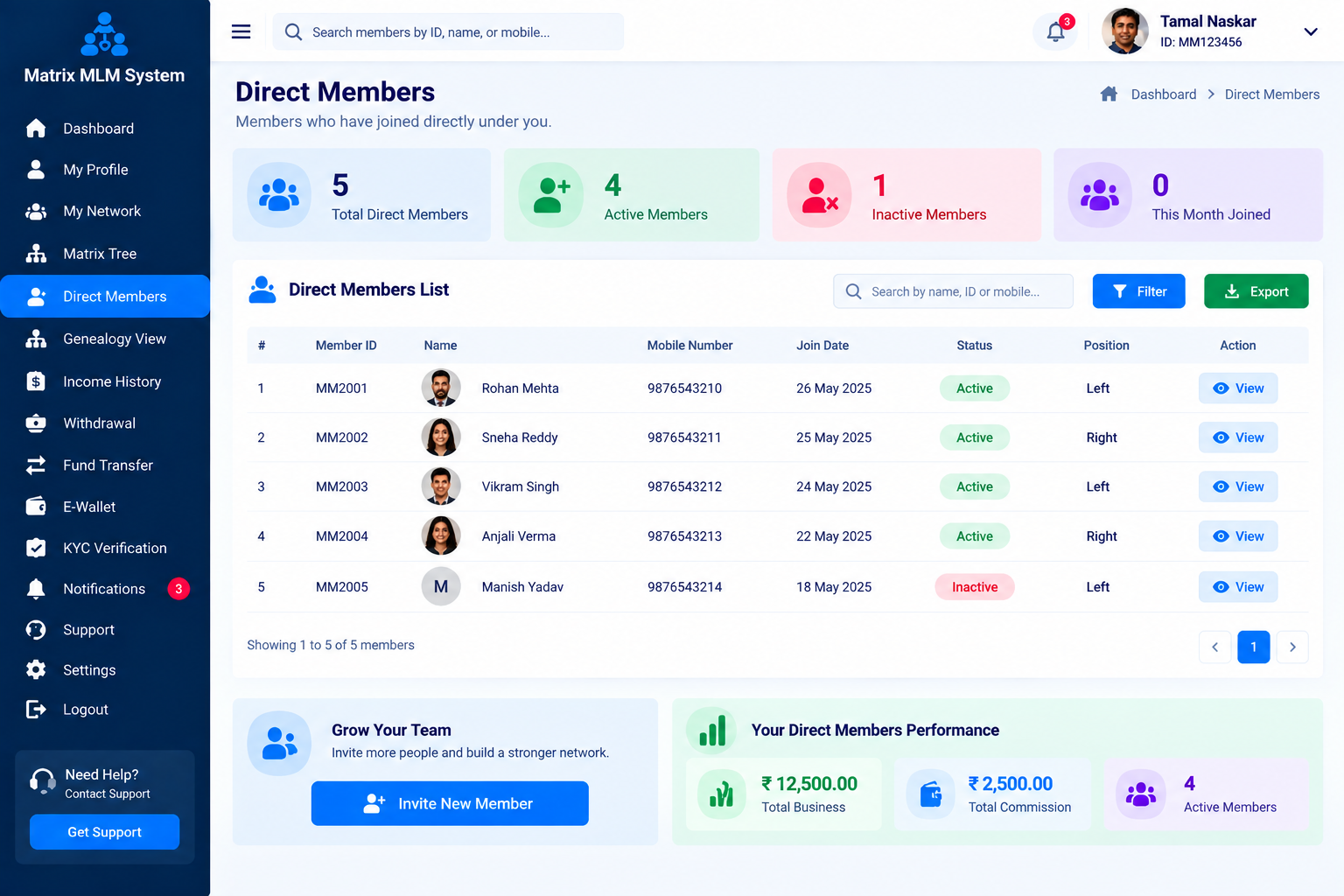Click the Fund Transfer arrows icon
Image resolution: width=1344 pixels, height=896 pixels.
36,465
